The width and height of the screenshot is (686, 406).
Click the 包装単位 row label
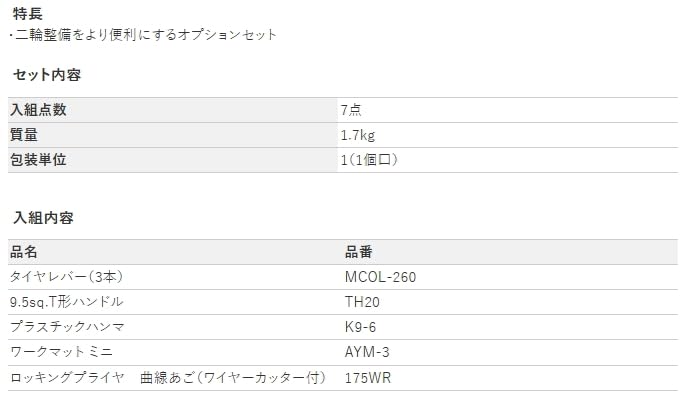pos(39,160)
